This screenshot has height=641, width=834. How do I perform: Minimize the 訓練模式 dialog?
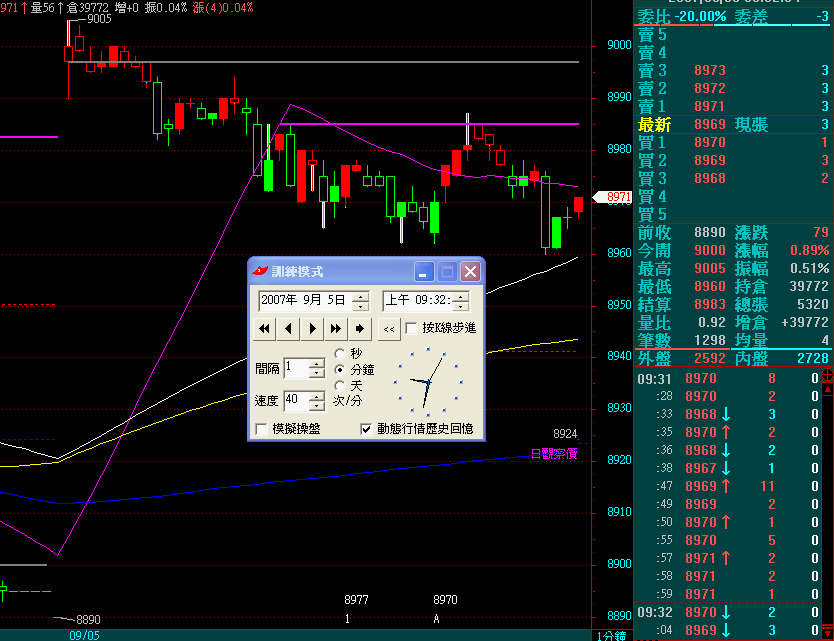point(424,272)
